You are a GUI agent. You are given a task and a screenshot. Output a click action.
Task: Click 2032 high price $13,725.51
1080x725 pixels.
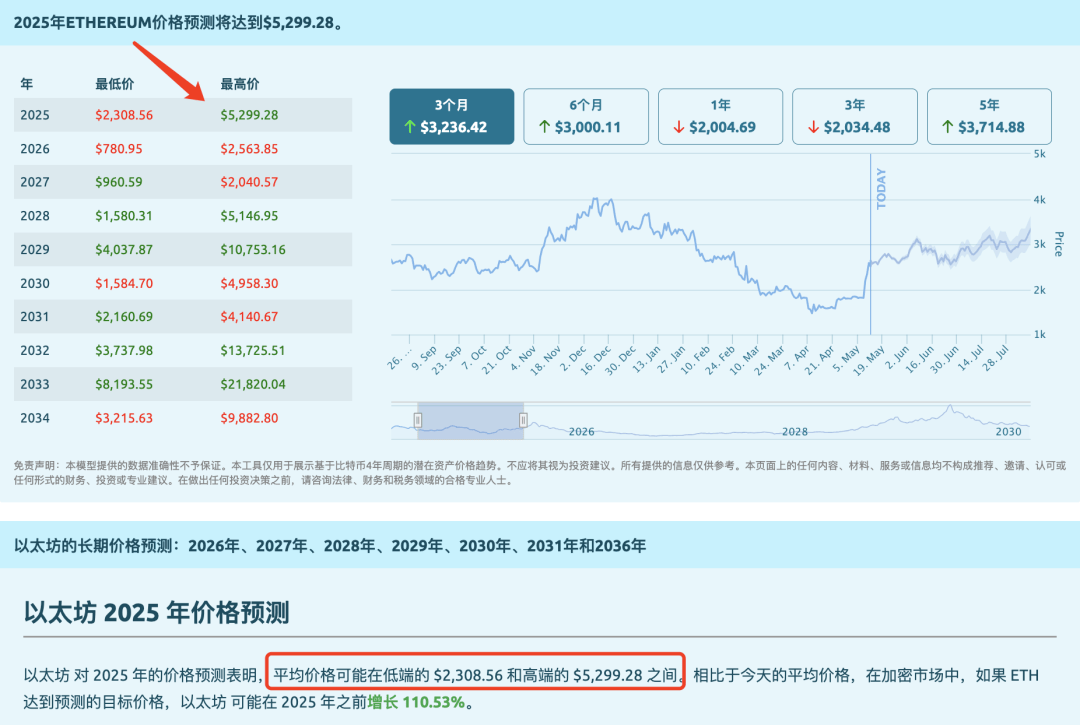(x=253, y=351)
